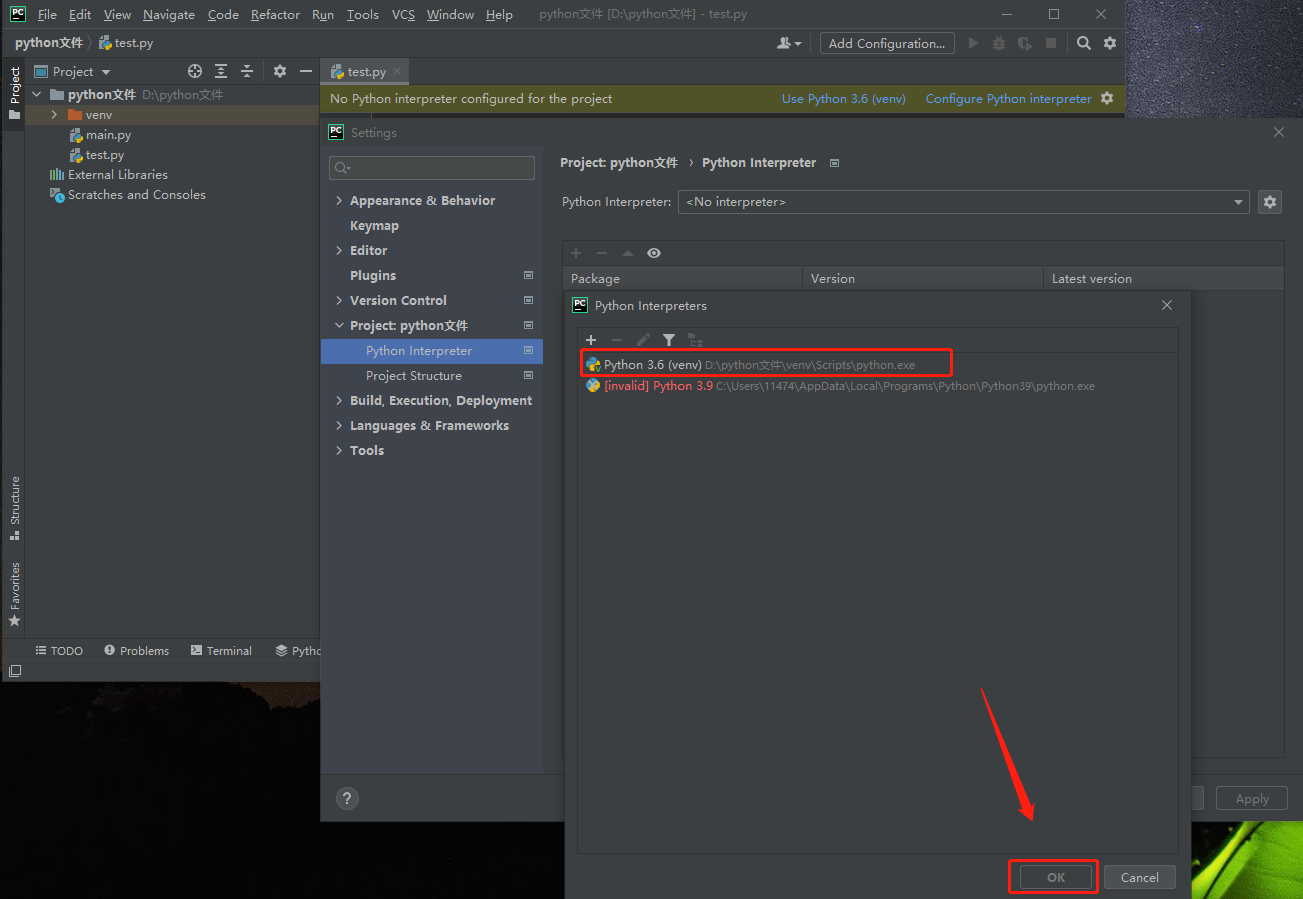Viewport: 1303px width, 899px height.
Task: Click the Apply button in Settings
Action: point(1252,798)
